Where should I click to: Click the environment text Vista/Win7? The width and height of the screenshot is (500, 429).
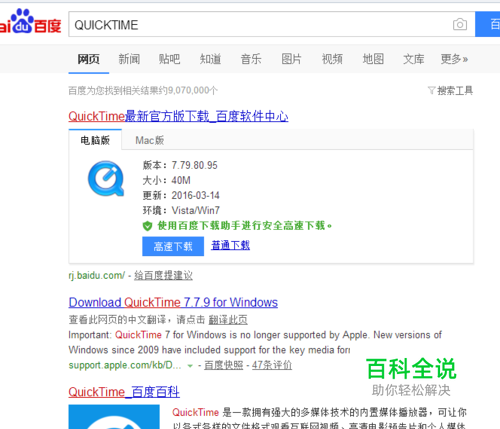point(196,210)
